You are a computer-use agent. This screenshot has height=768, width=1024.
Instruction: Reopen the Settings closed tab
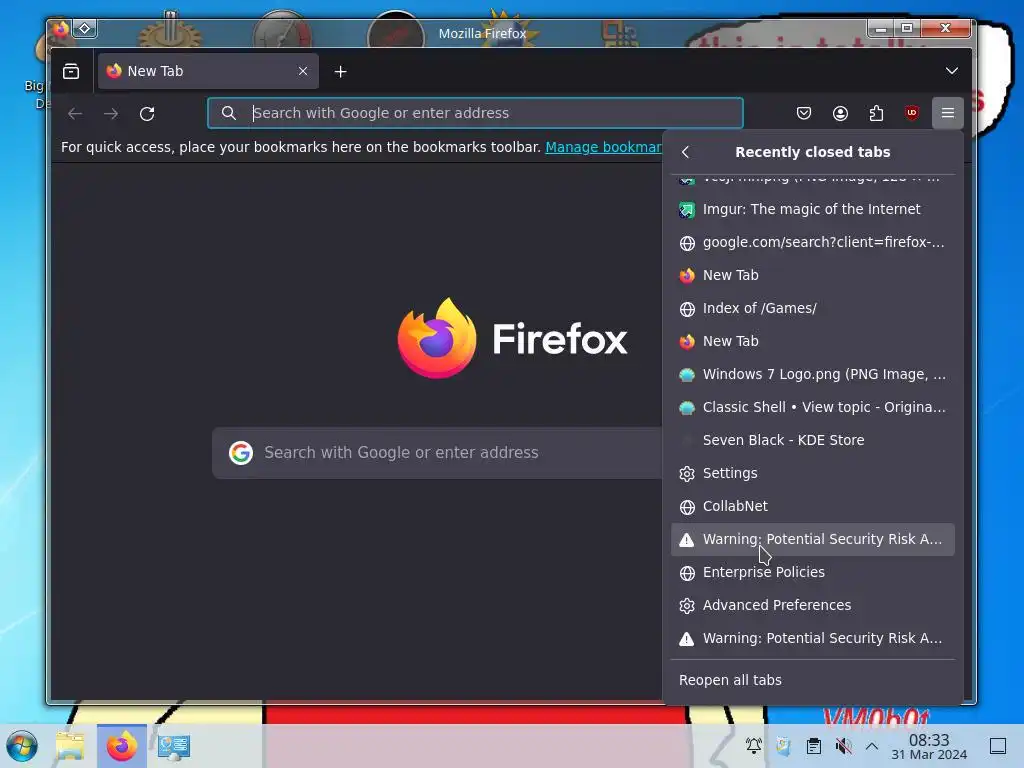point(812,473)
